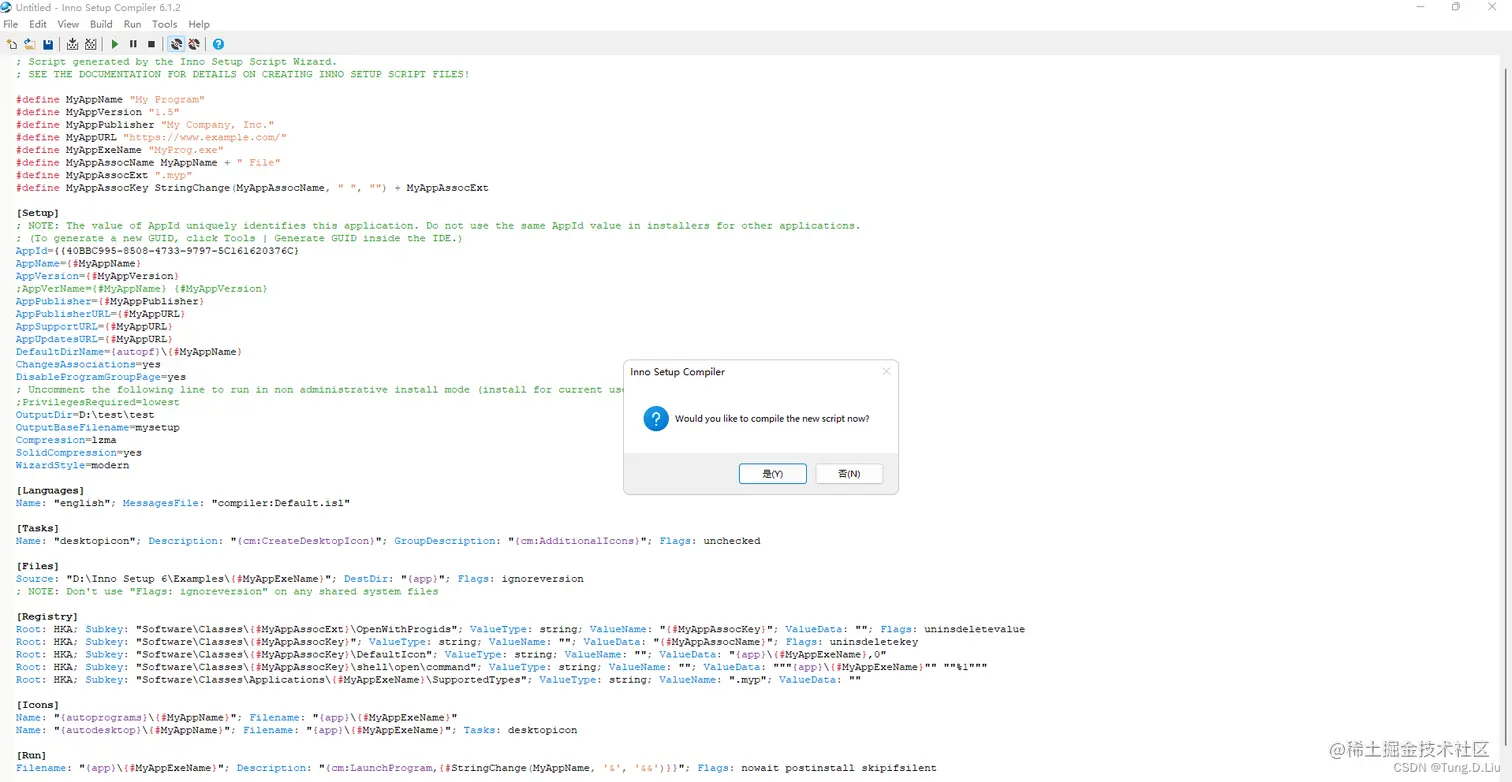Click dialog text "Would you like to compile"
The height and width of the screenshot is (782, 1512).
pyautogui.click(x=772, y=419)
